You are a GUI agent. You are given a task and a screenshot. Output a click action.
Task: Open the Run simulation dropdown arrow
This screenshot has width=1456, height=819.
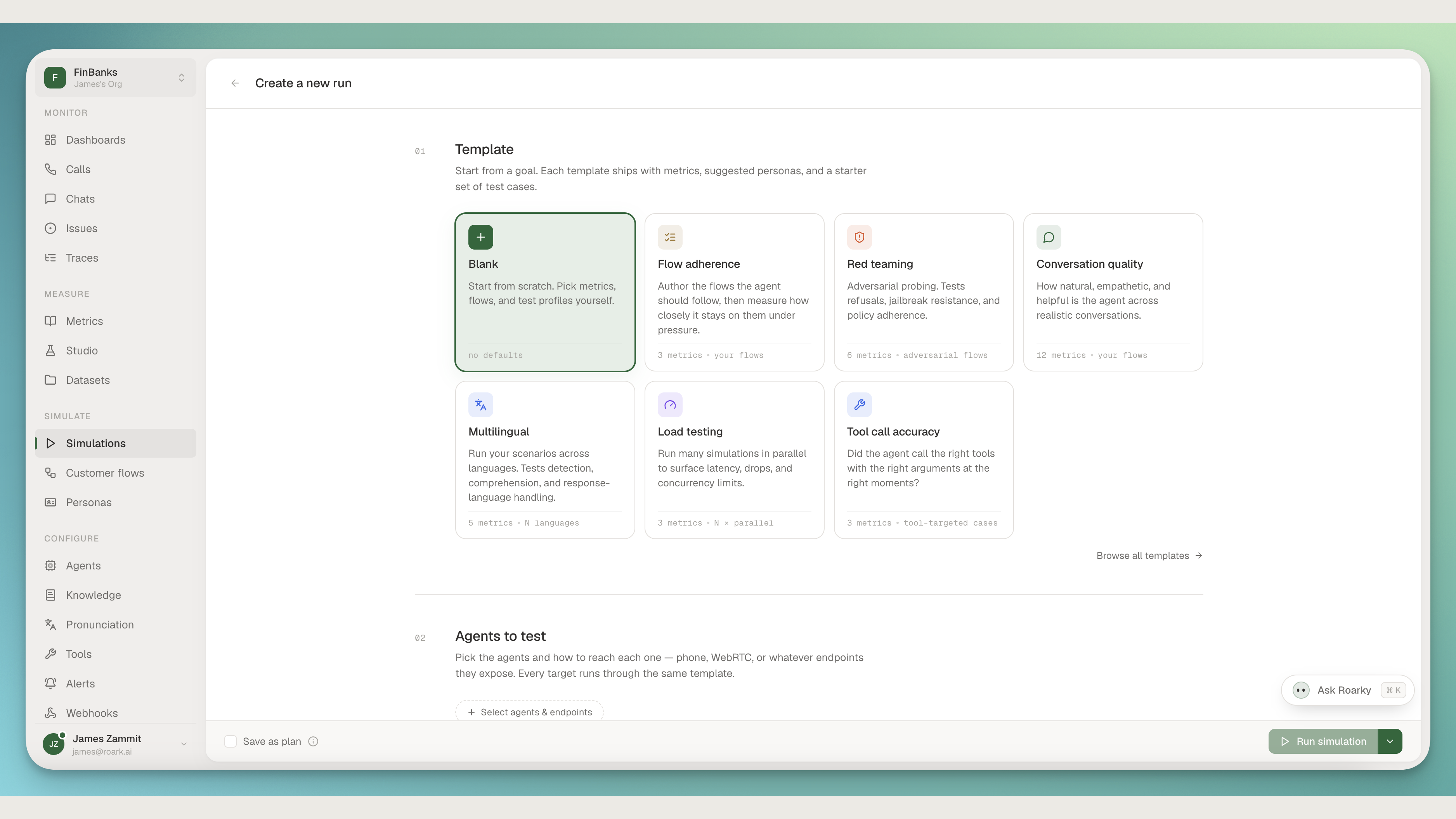[1390, 741]
